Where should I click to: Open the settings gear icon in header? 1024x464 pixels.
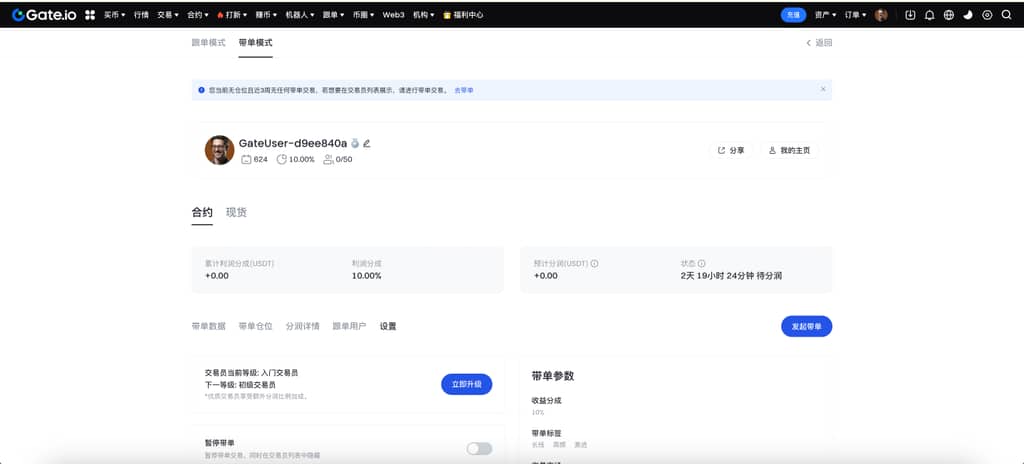(987, 15)
